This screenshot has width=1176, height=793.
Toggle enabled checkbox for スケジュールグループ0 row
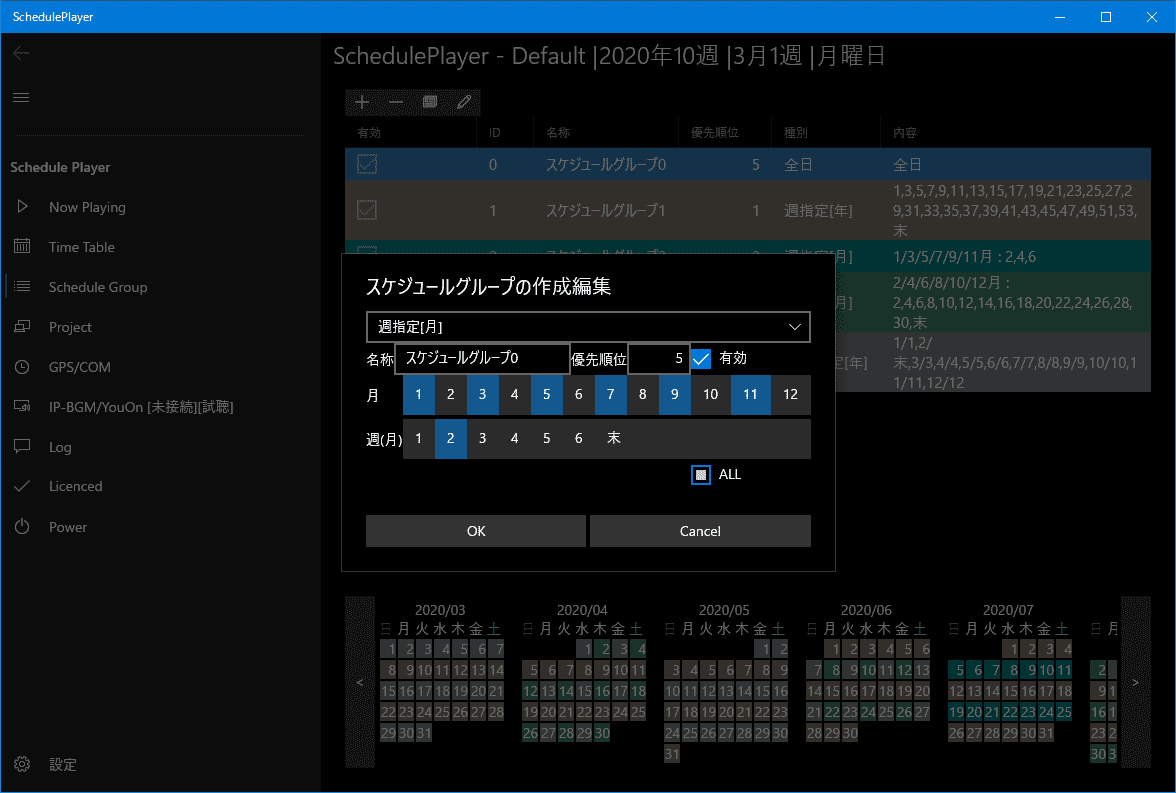pos(367,164)
